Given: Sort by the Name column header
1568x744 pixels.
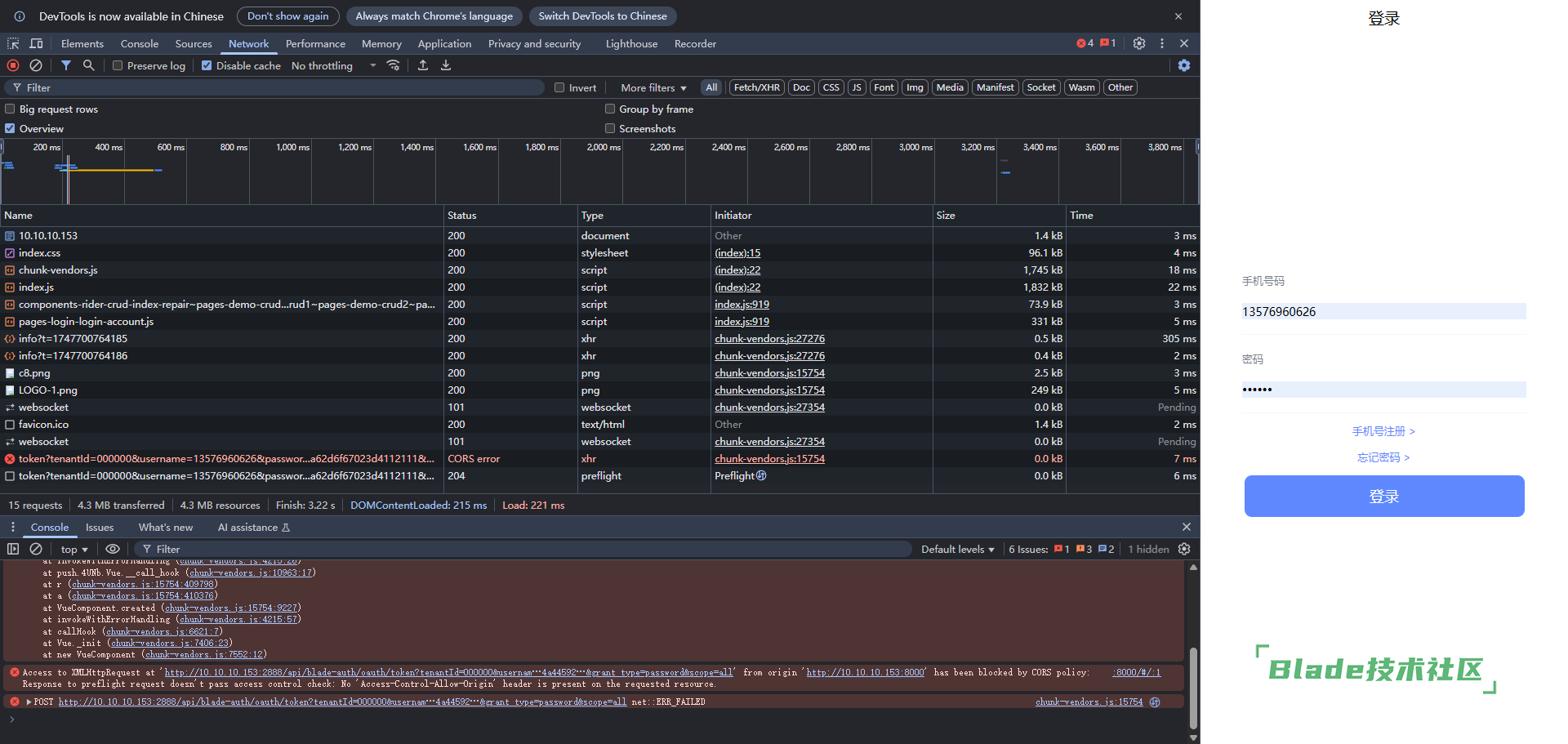Looking at the screenshot, I should tap(222, 215).
